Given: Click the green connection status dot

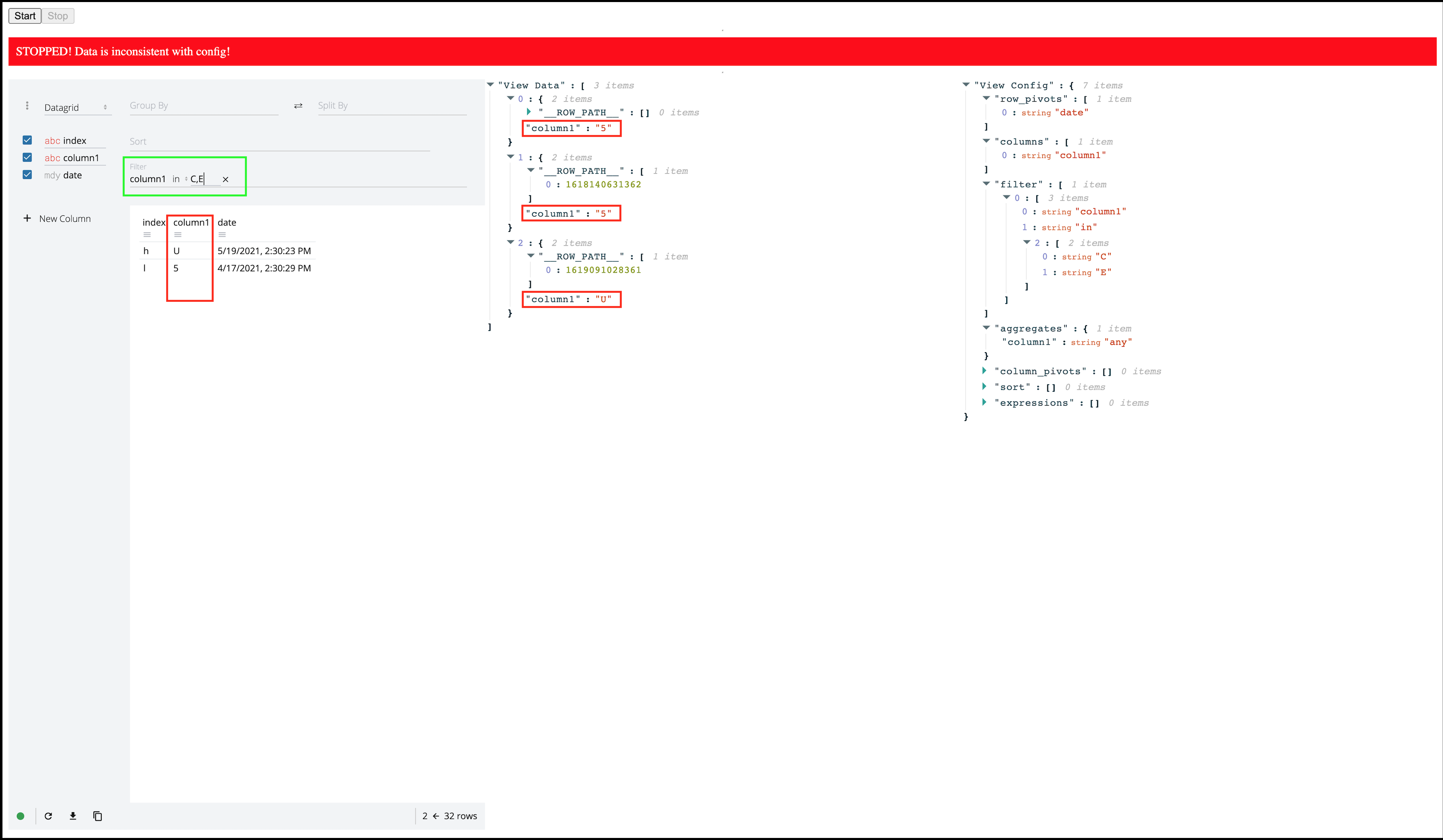Looking at the screenshot, I should point(21,815).
